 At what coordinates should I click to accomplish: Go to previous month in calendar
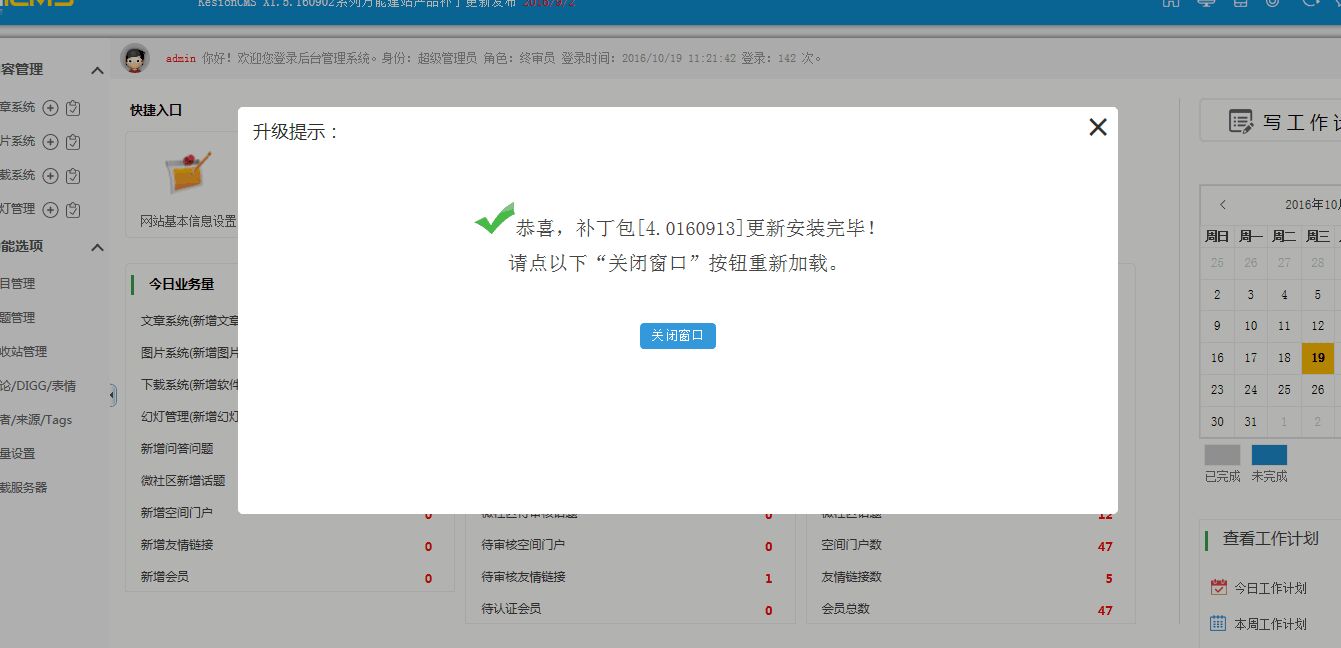click(1222, 205)
